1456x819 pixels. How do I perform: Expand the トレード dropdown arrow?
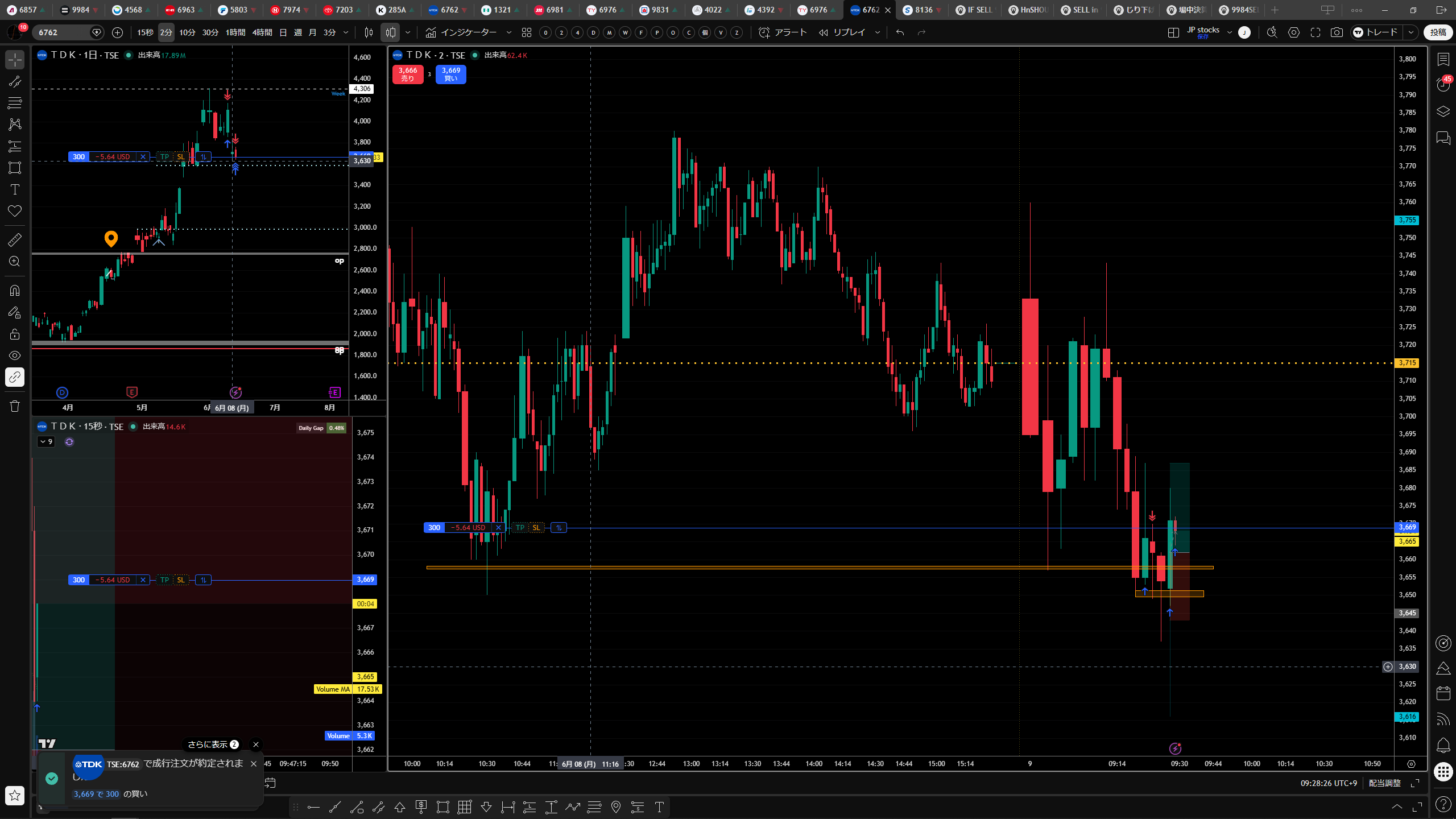click(1411, 32)
